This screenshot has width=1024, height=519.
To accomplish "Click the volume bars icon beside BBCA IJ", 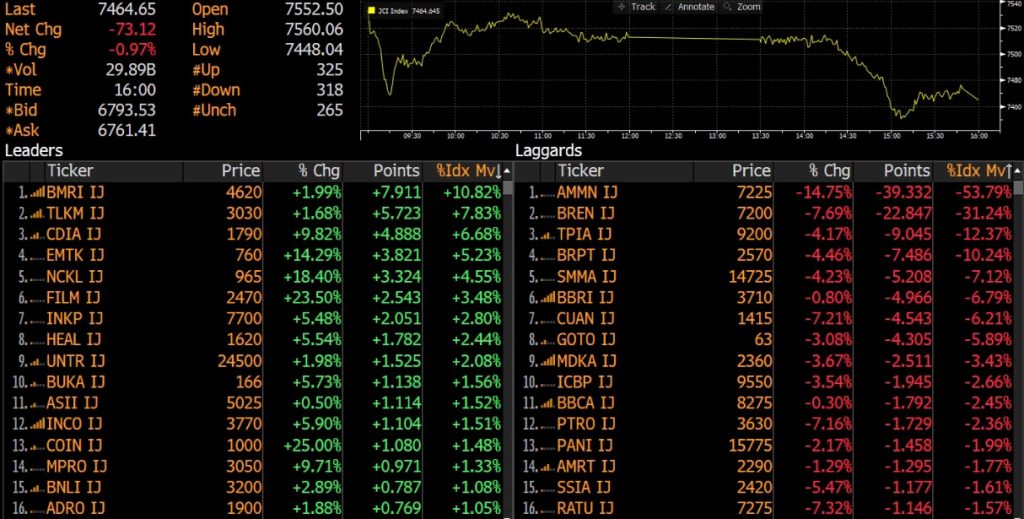I will coord(548,403).
